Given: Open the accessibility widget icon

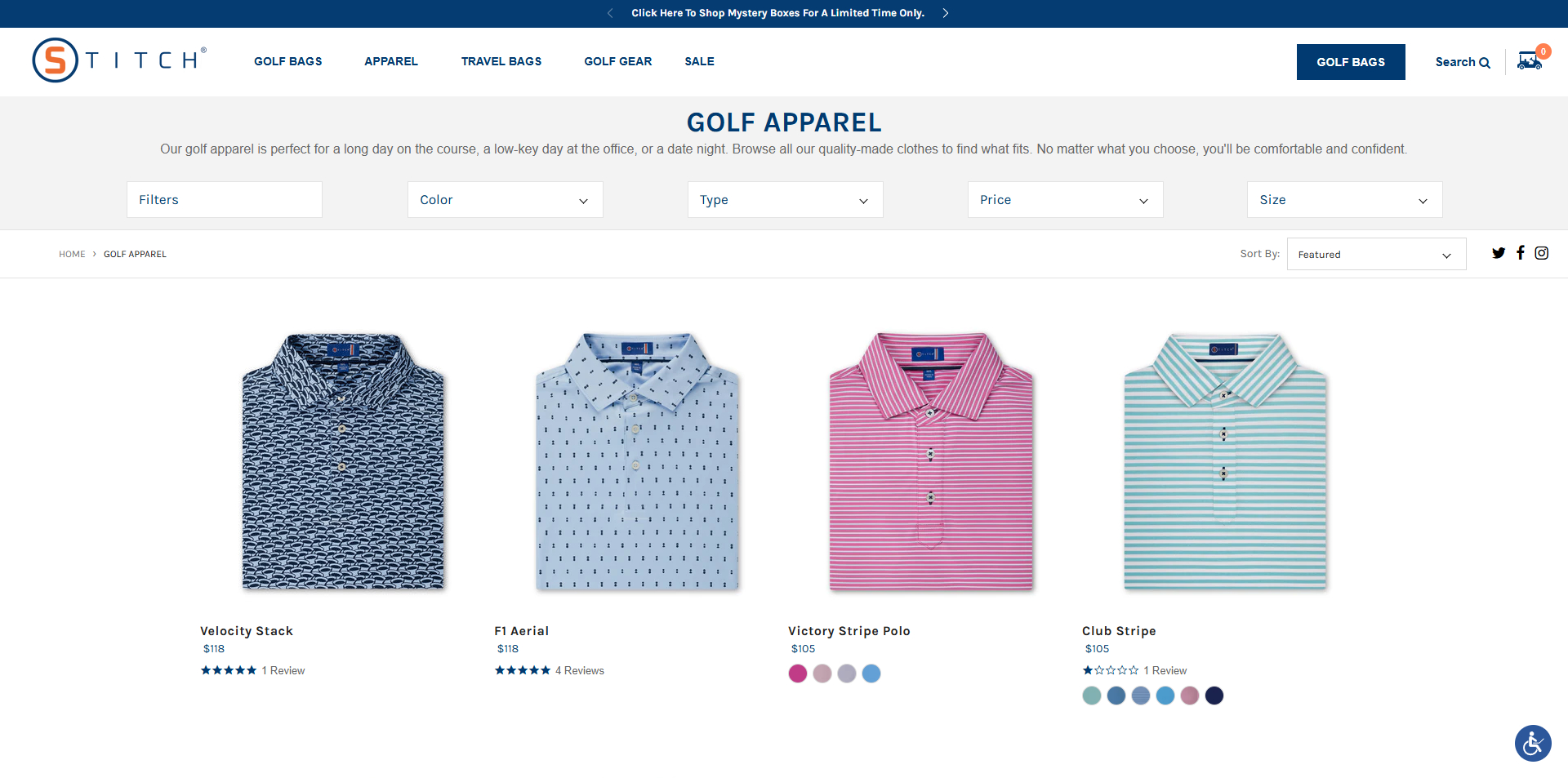Looking at the screenshot, I should pyautogui.click(x=1532, y=743).
